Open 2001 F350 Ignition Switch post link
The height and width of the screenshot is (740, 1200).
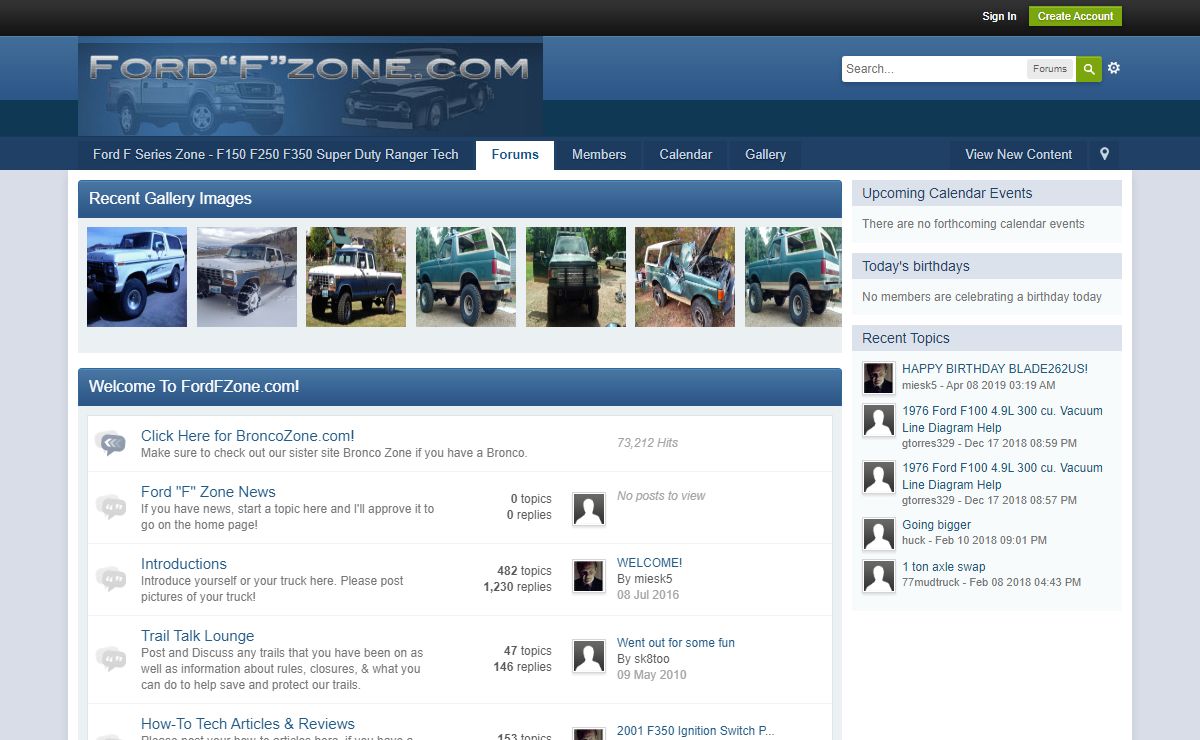[x=696, y=731]
